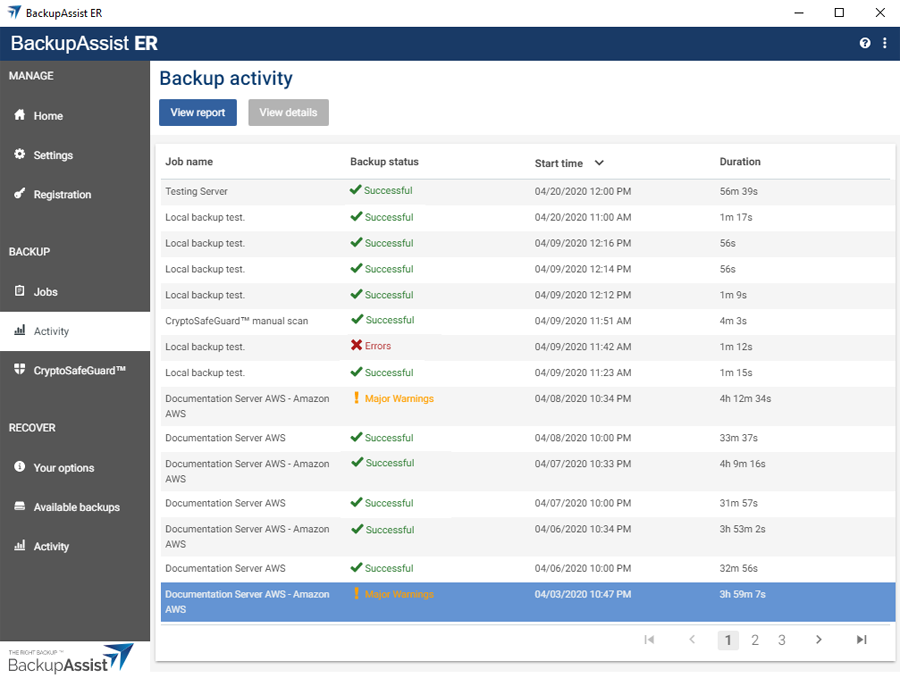Select the Testing Server job row
Screen dimensions: 900x678
(x=527, y=192)
